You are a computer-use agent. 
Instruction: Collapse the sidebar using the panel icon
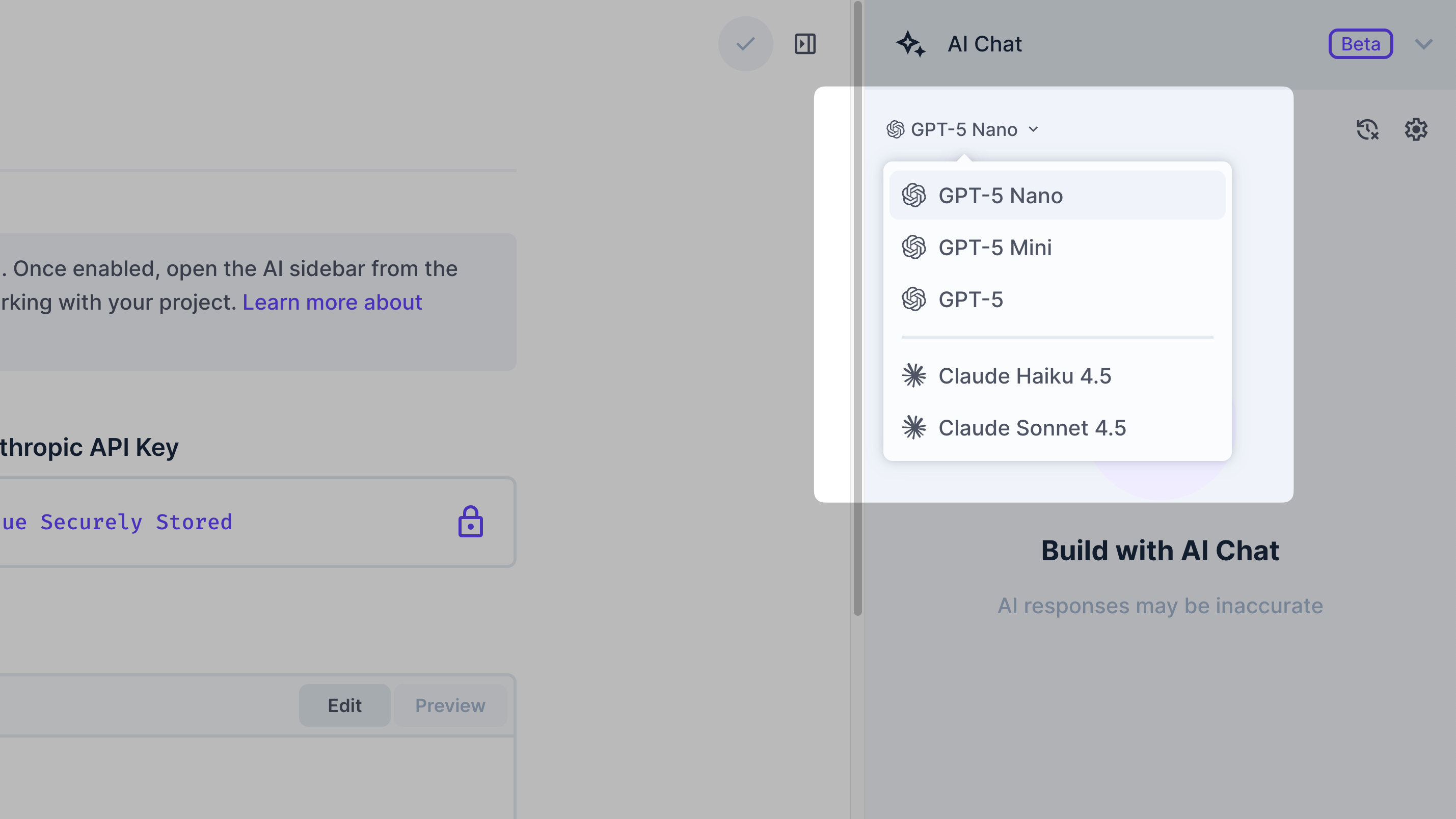click(805, 43)
